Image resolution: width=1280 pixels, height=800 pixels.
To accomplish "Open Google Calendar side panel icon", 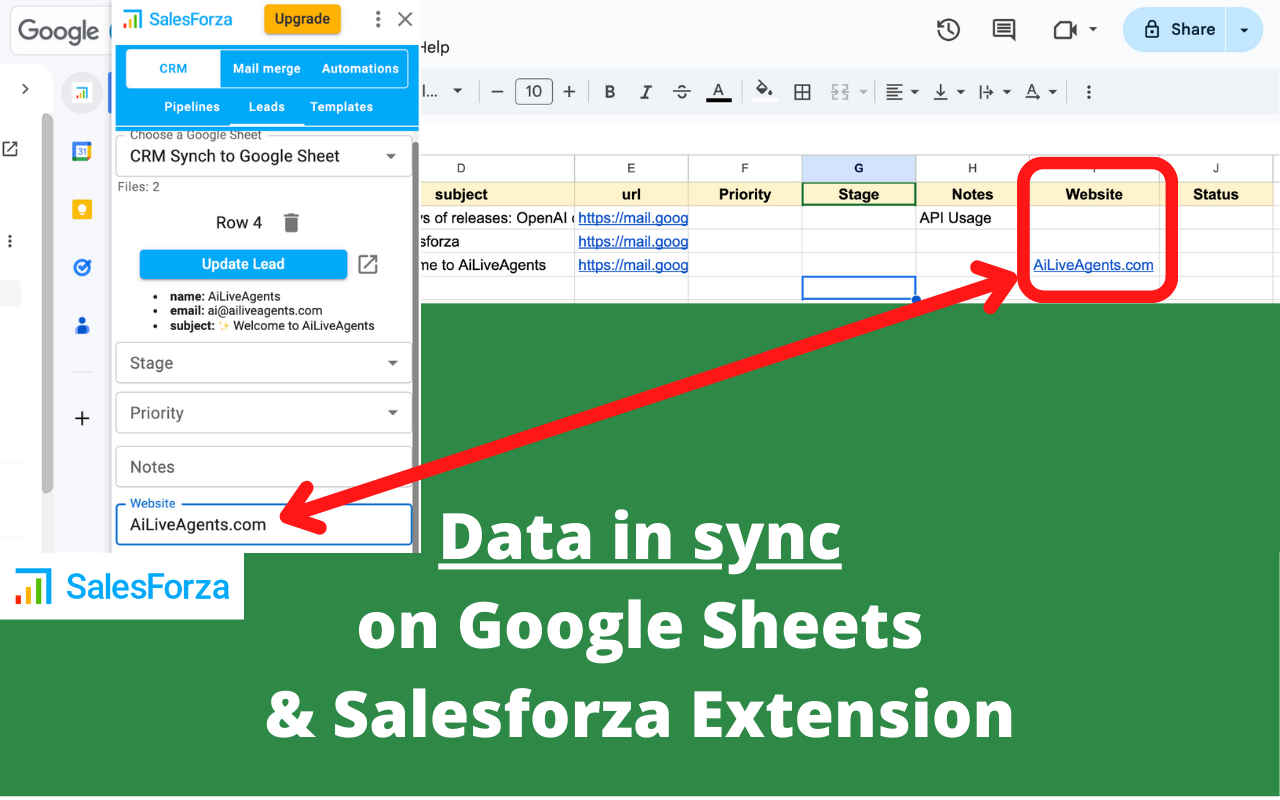I will tap(82, 151).
